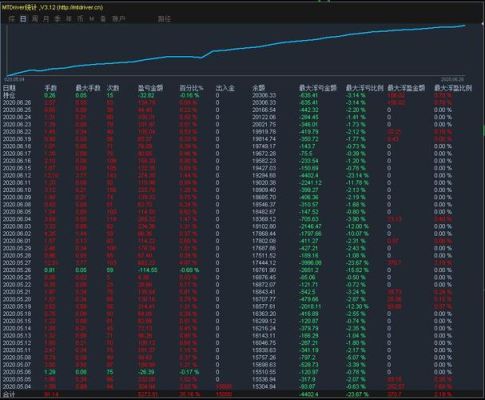The width and height of the screenshot is (485, 400).
Task: Click the 最大浮亏金额 column header
Action: point(318,88)
